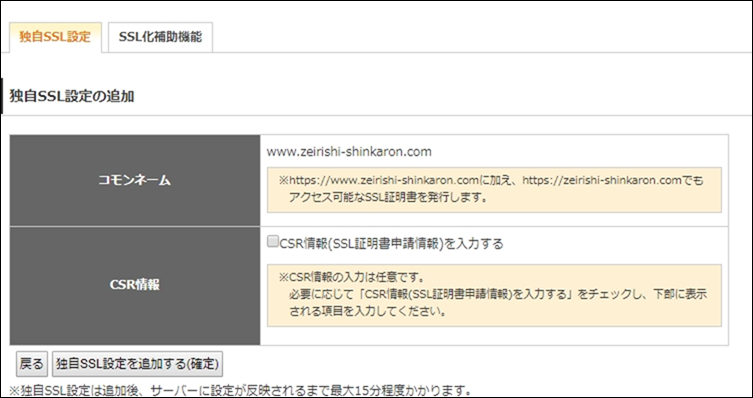The image size is (753, 398).
Task: Click the note starting ※CSR情報の入力は任意です
Action: tap(494, 295)
